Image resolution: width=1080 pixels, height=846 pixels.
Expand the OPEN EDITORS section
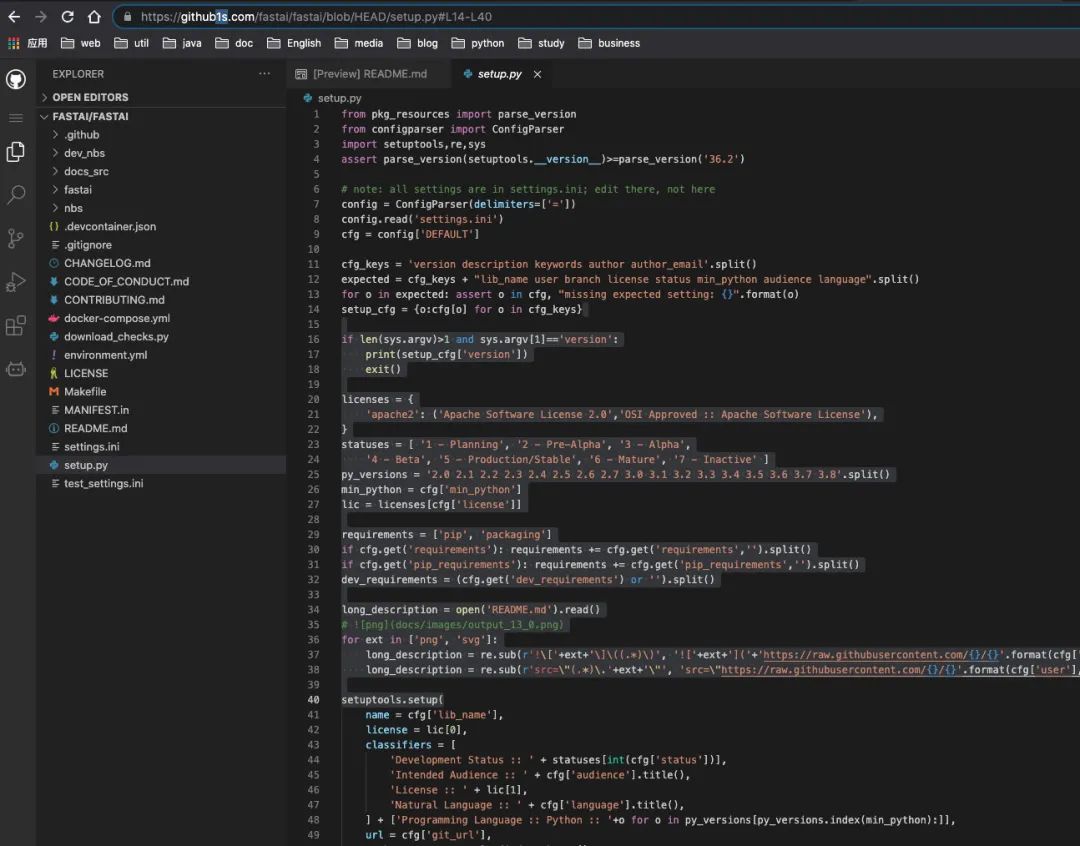(x=90, y=97)
